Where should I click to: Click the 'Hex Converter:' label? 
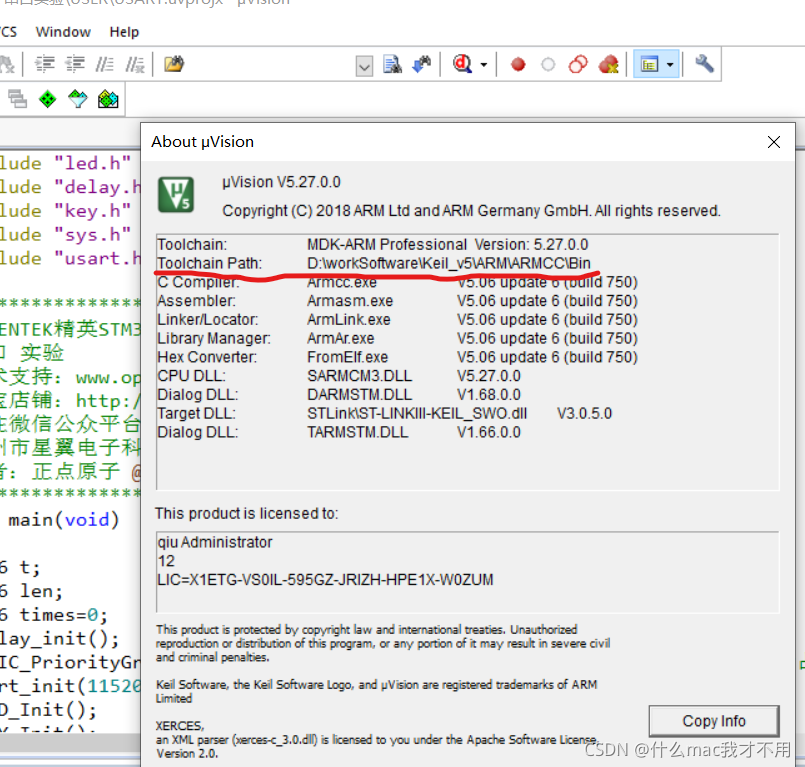coord(207,357)
